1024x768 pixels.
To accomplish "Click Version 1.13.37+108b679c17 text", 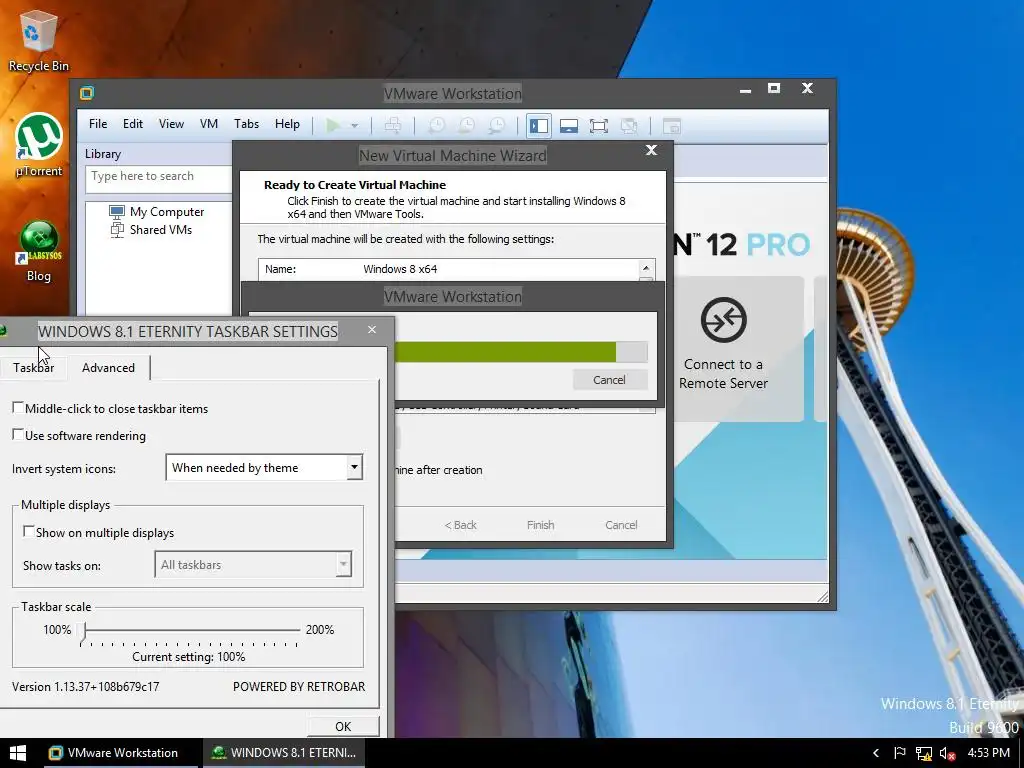I will pyautogui.click(x=86, y=687).
